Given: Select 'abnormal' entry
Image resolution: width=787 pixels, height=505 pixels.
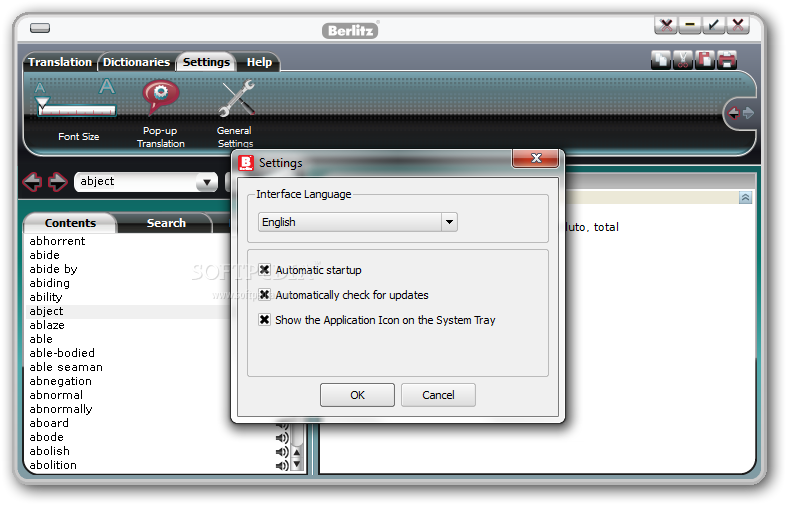Looking at the screenshot, I should (56, 396).
